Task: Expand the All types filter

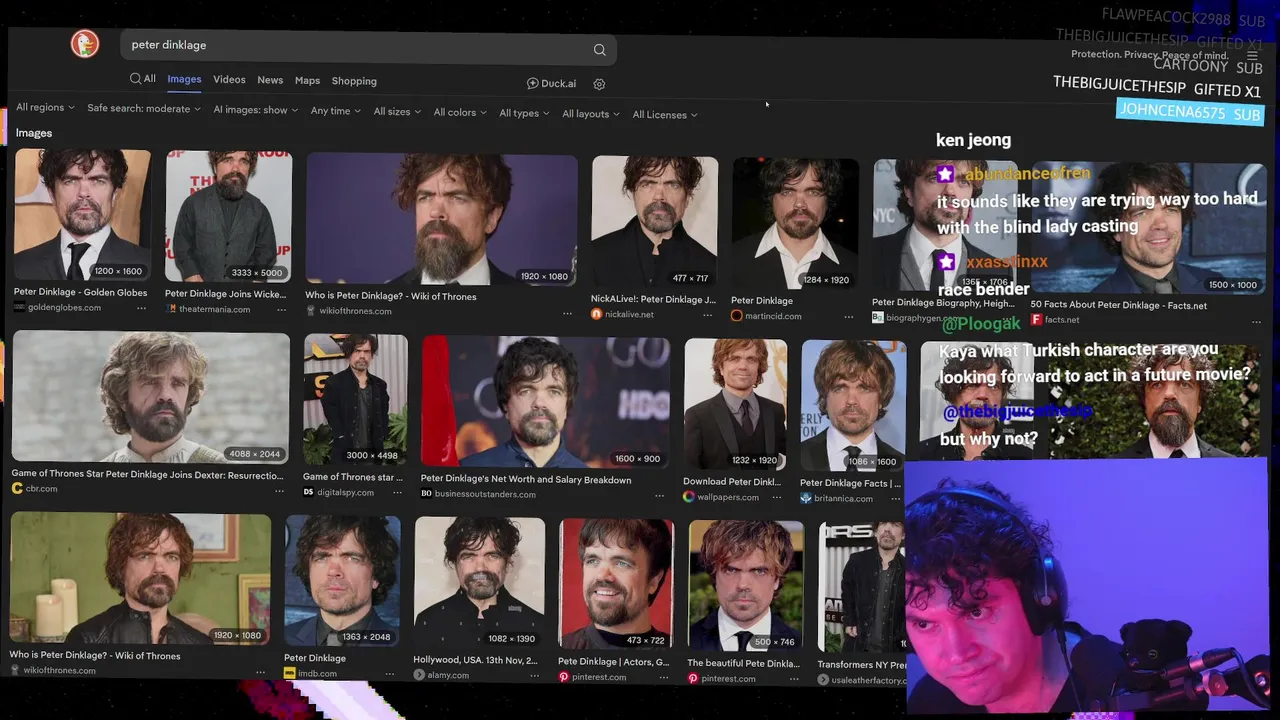Action: pos(524,114)
